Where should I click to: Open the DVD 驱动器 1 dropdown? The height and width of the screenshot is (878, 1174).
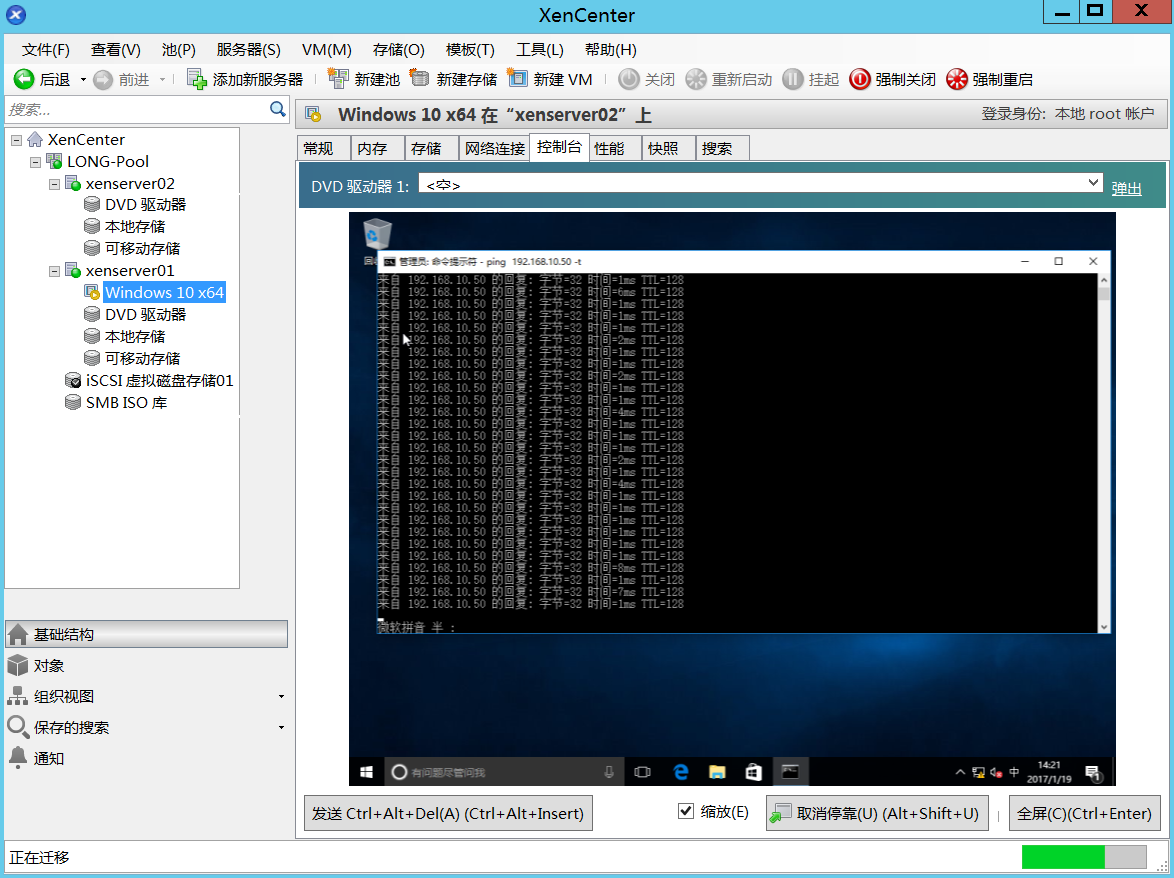1092,182
